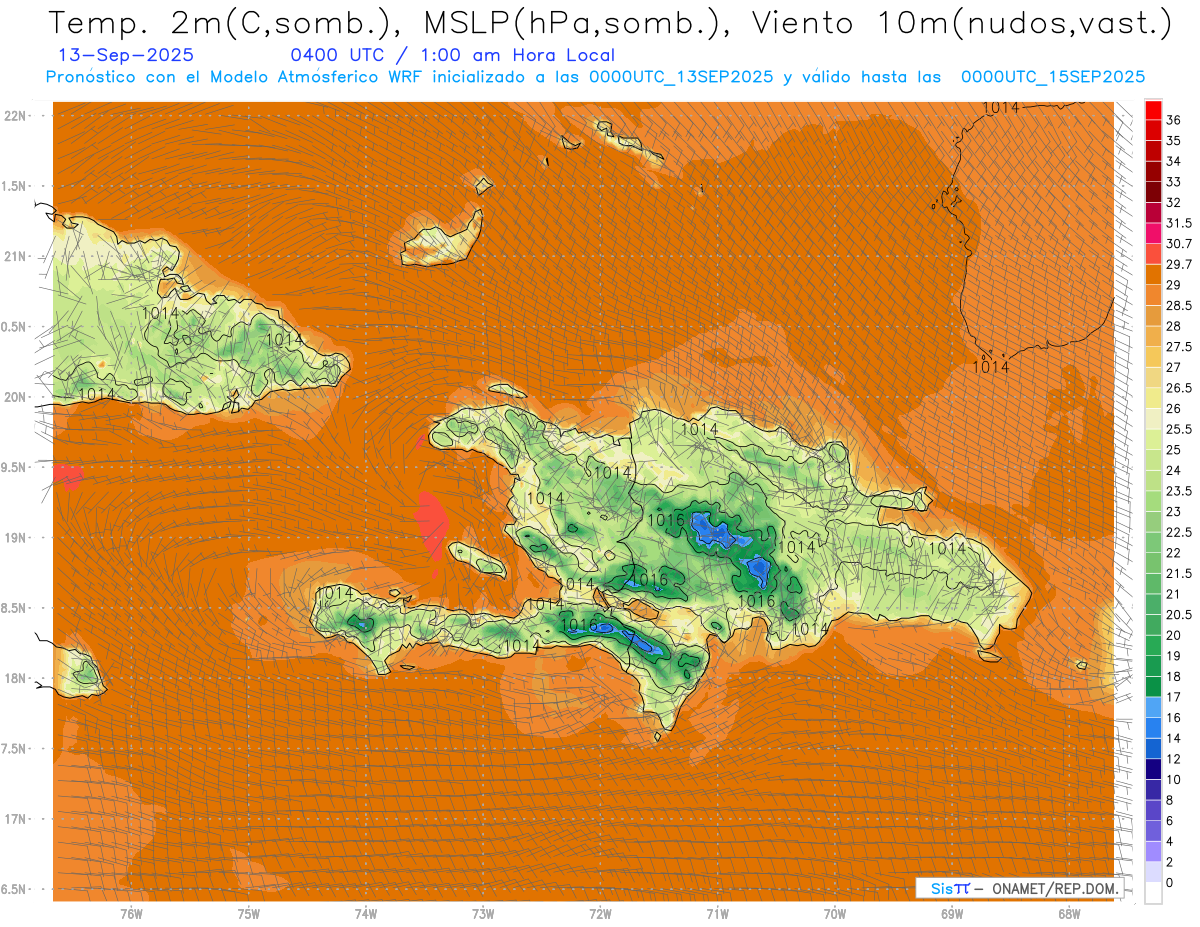Click the '75W' longitude label
This screenshot has width=1200, height=927.
coord(248,914)
